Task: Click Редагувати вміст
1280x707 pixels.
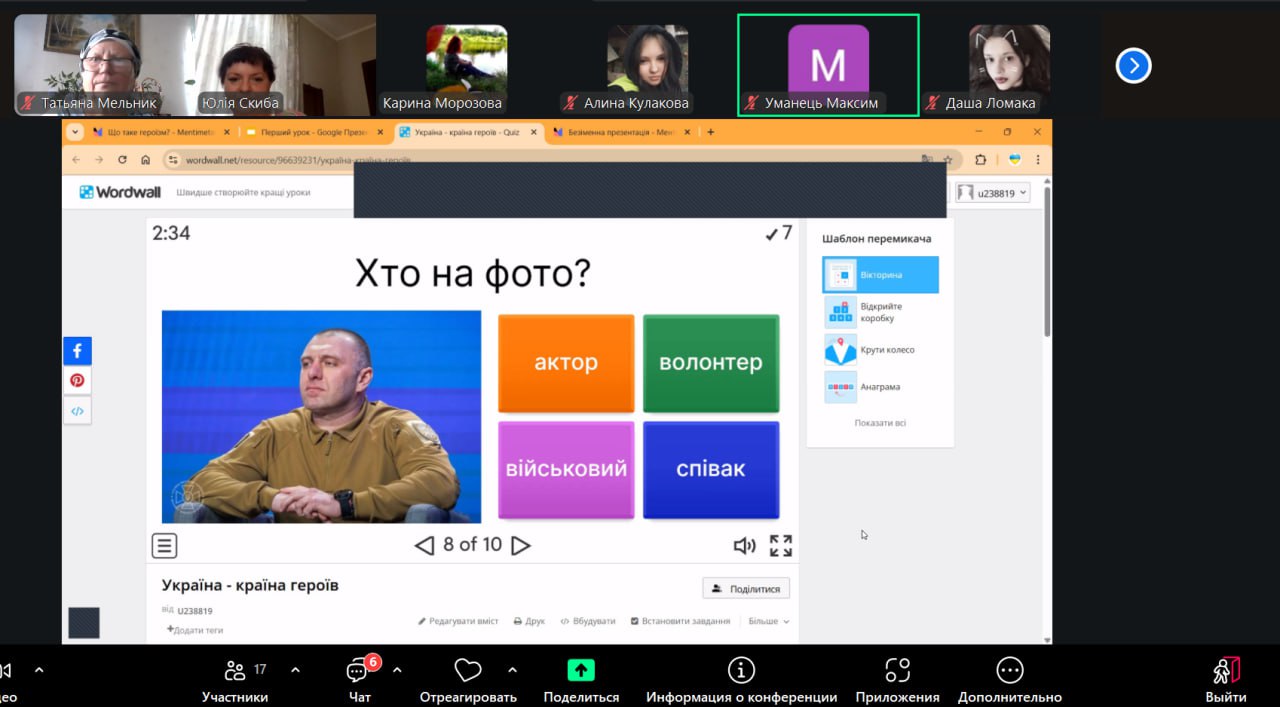Action: click(458, 621)
